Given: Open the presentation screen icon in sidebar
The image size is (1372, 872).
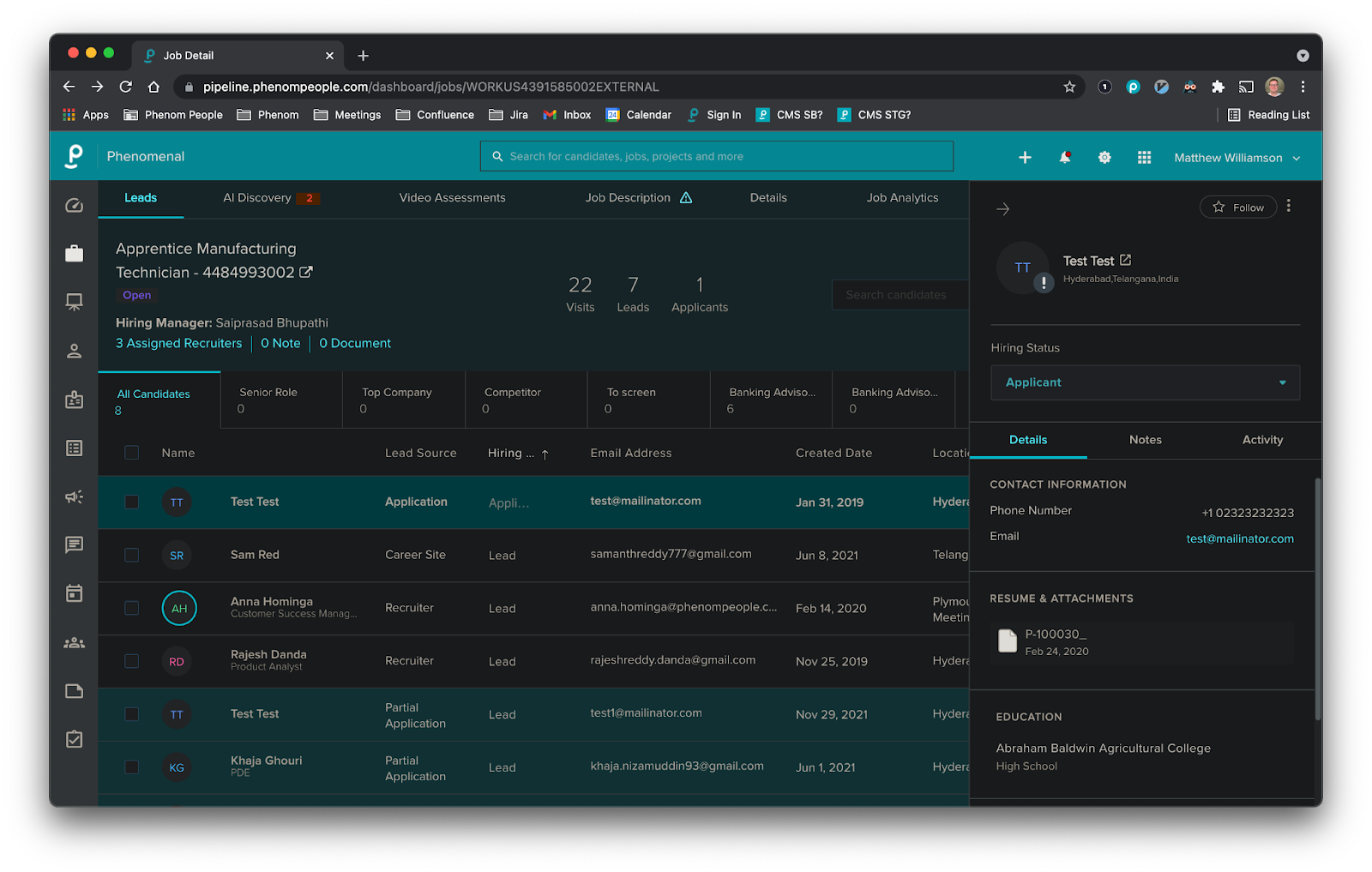Looking at the screenshot, I should (x=75, y=302).
